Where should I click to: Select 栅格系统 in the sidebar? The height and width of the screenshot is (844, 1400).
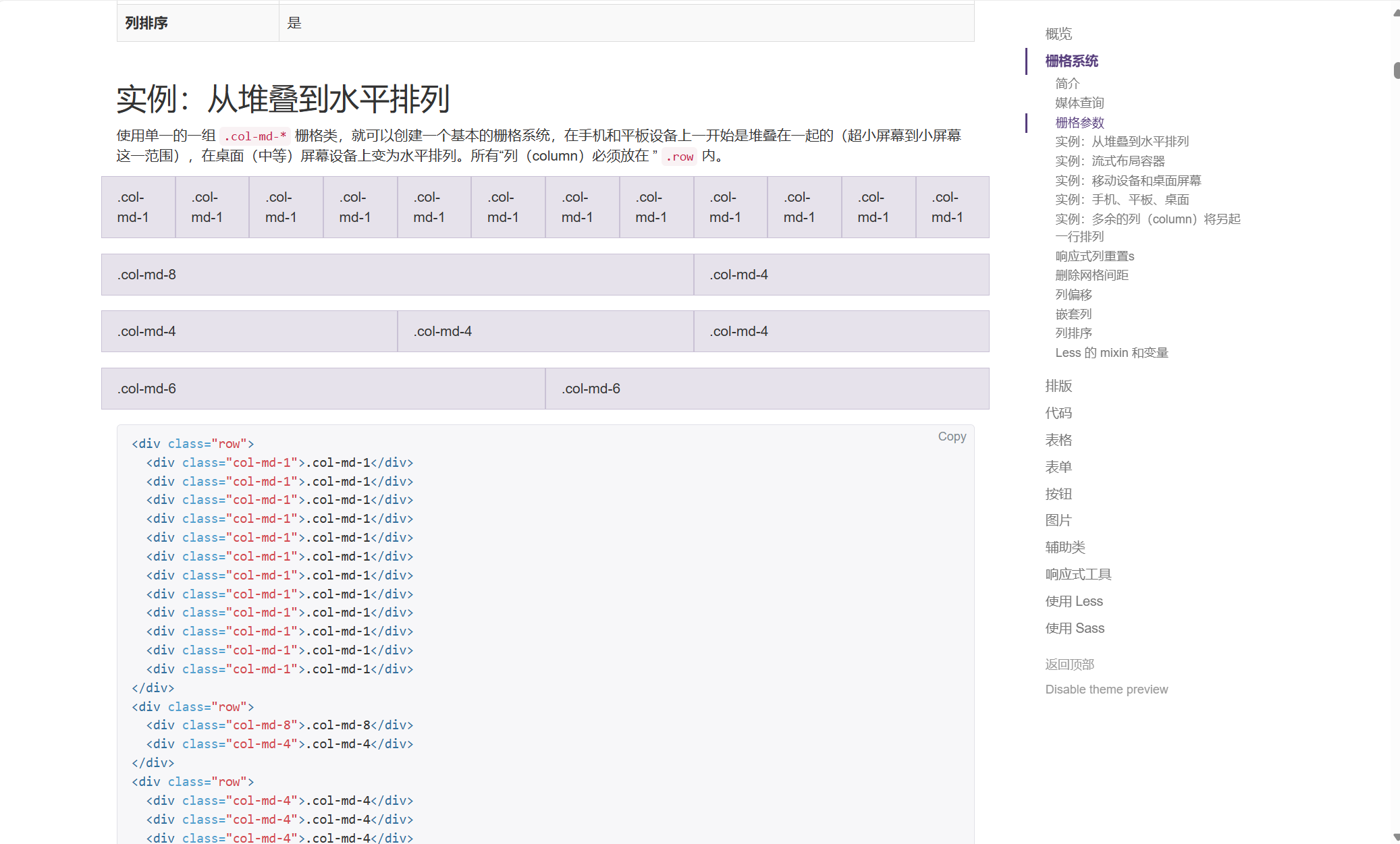pos(1071,61)
